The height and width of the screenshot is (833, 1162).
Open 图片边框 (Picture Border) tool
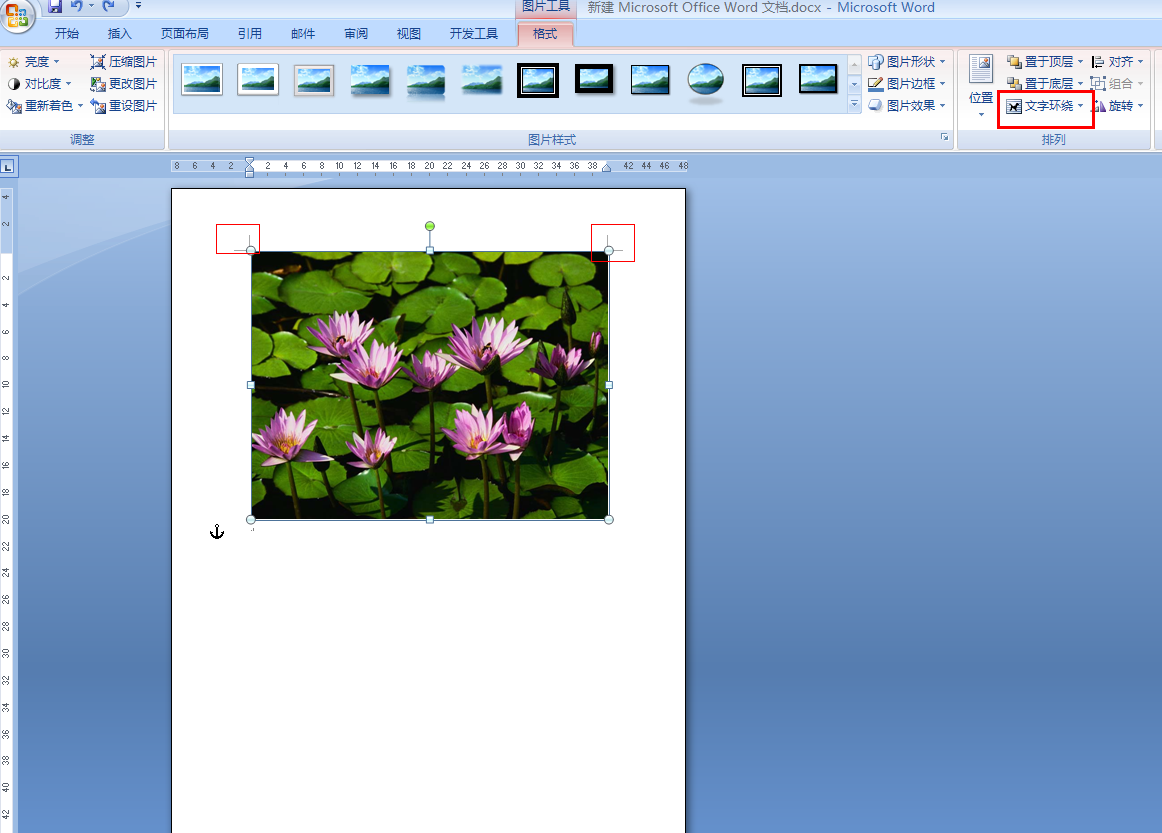[905, 83]
